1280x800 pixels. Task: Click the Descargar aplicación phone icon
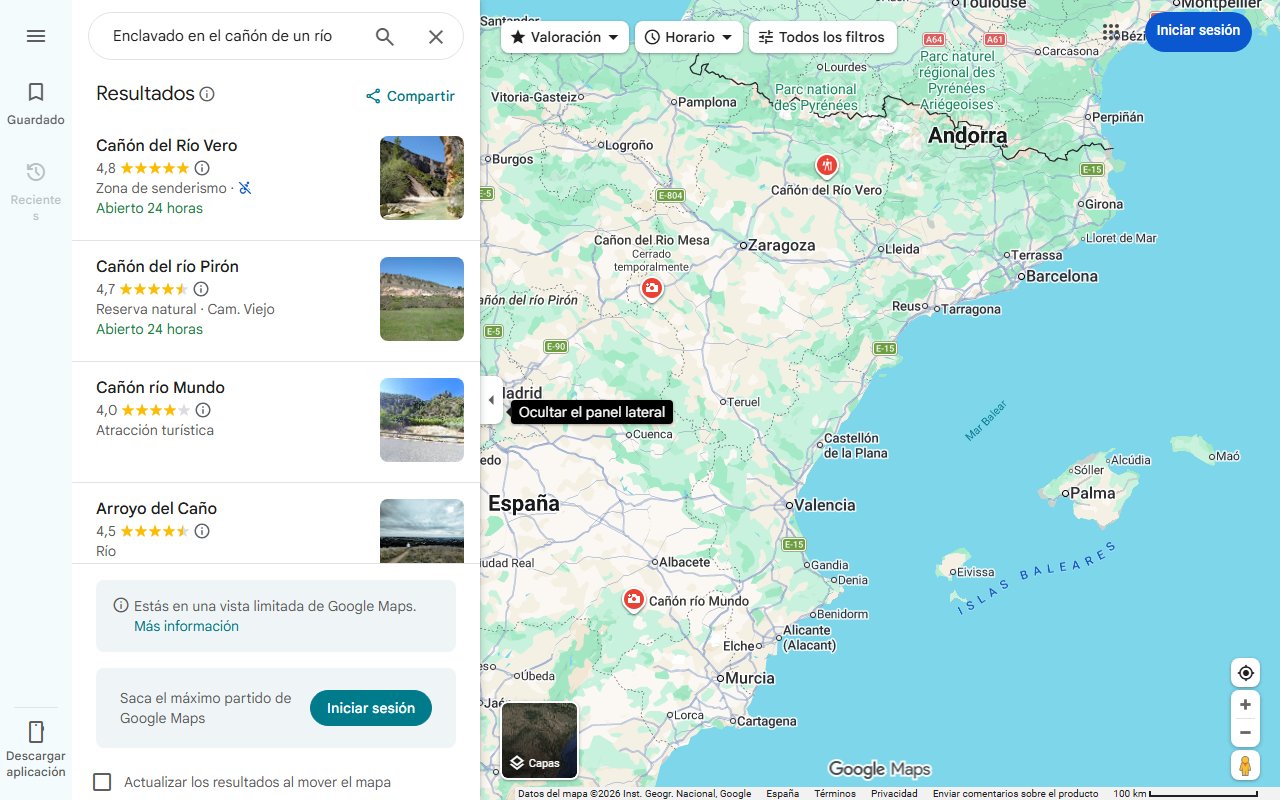point(36,731)
